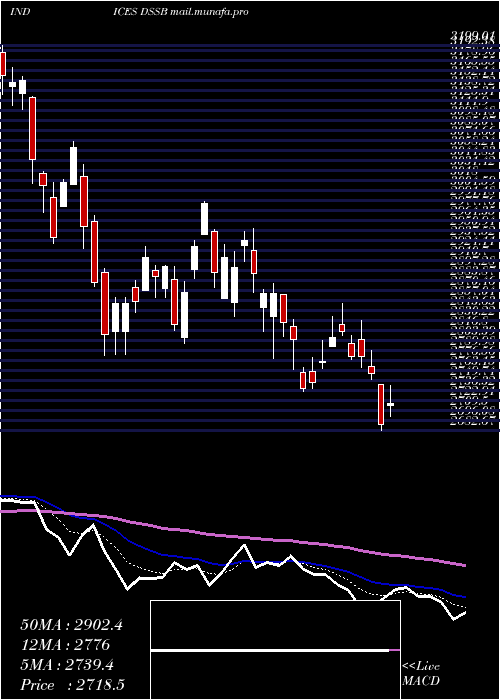The image size is (500, 700).
Task: Click the 5MA : 2739.4 label
Action: 67,665
